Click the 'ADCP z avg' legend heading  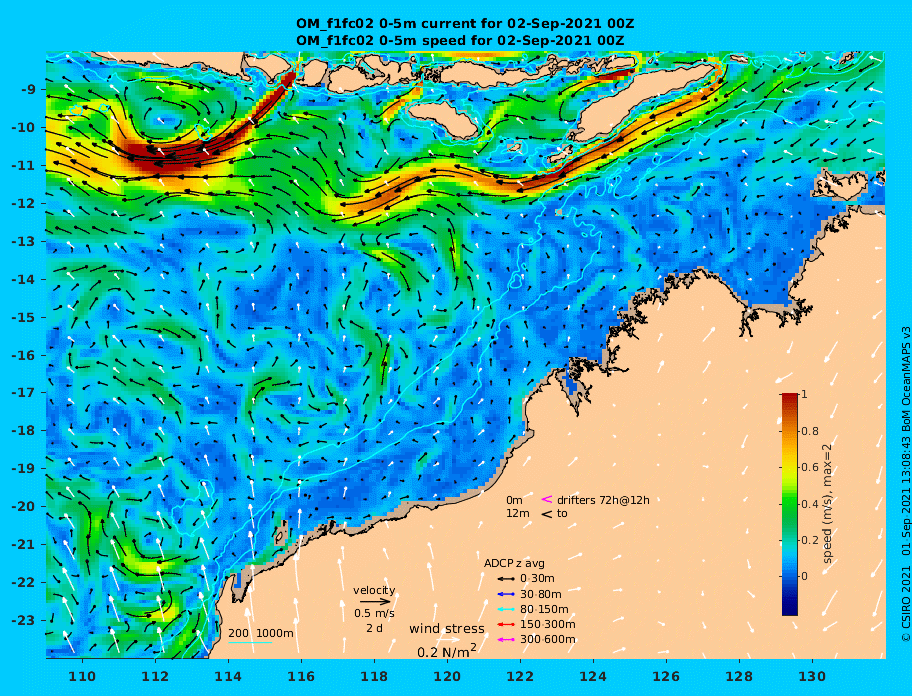tap(514, 563)
